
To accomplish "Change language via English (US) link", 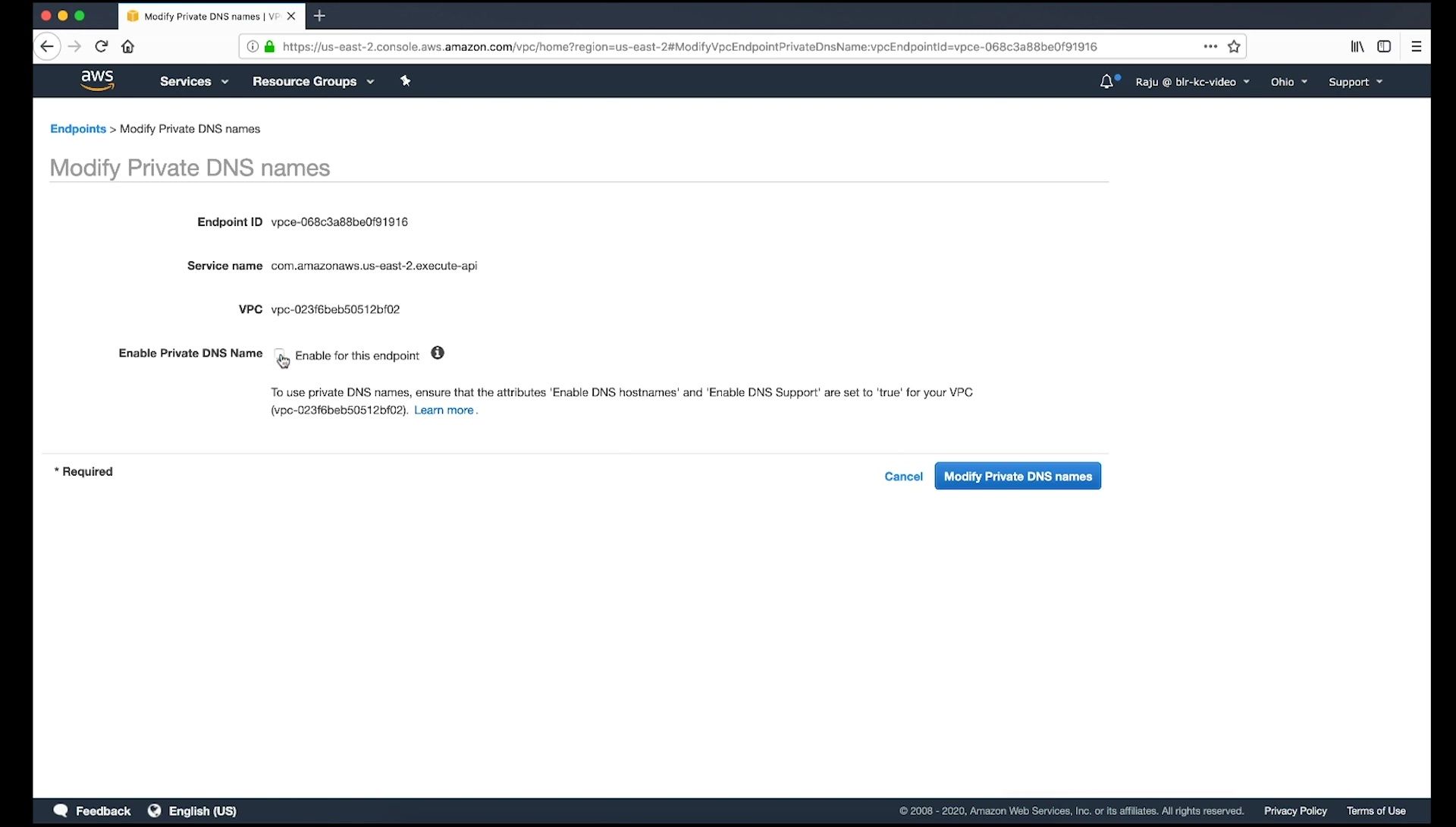I will click(202, 811).
